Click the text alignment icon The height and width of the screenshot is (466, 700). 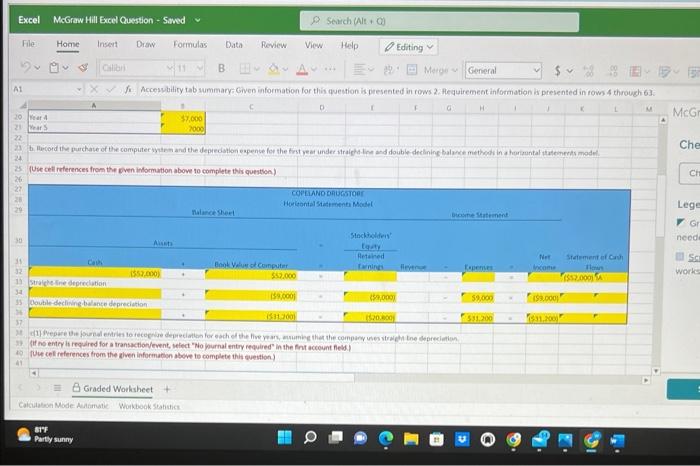[358, 70]
